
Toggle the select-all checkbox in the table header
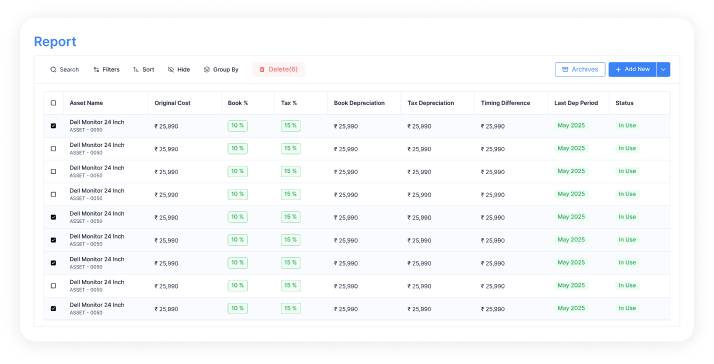pyautogui.click(x=53, y=103)
